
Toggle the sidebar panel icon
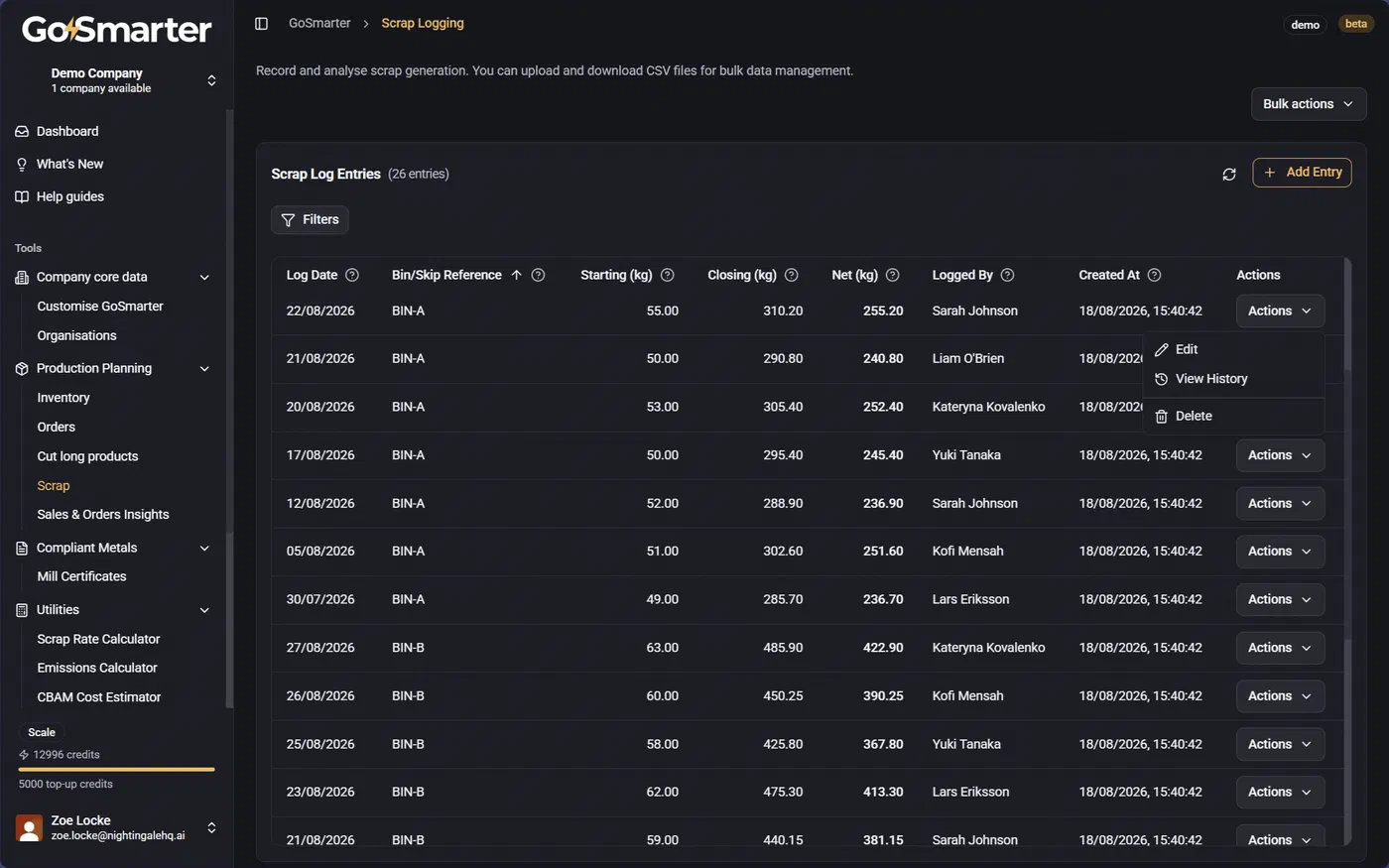[x=262, y=23]
